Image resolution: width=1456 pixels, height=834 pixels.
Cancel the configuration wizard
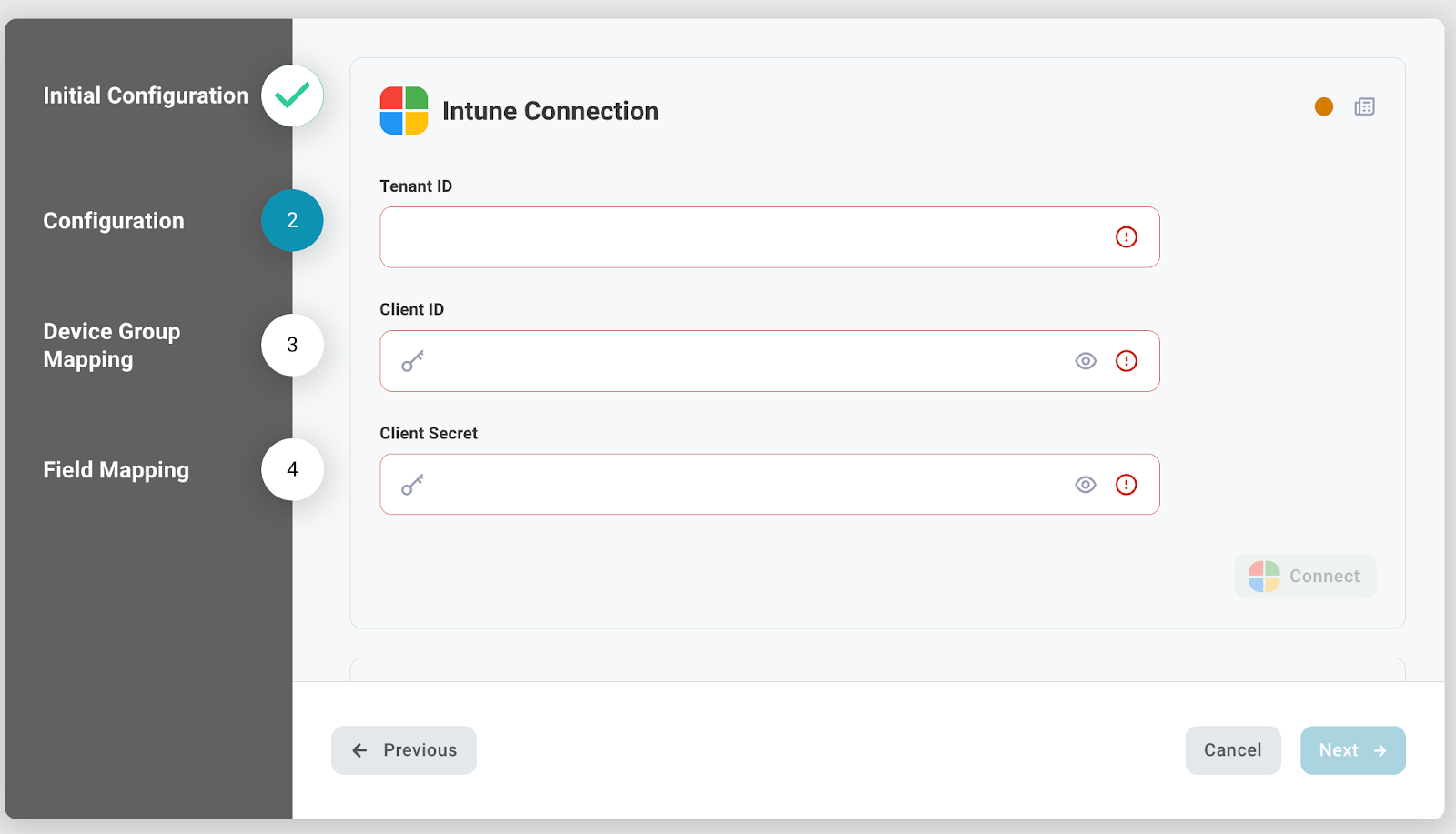[x=1233, y=750]
